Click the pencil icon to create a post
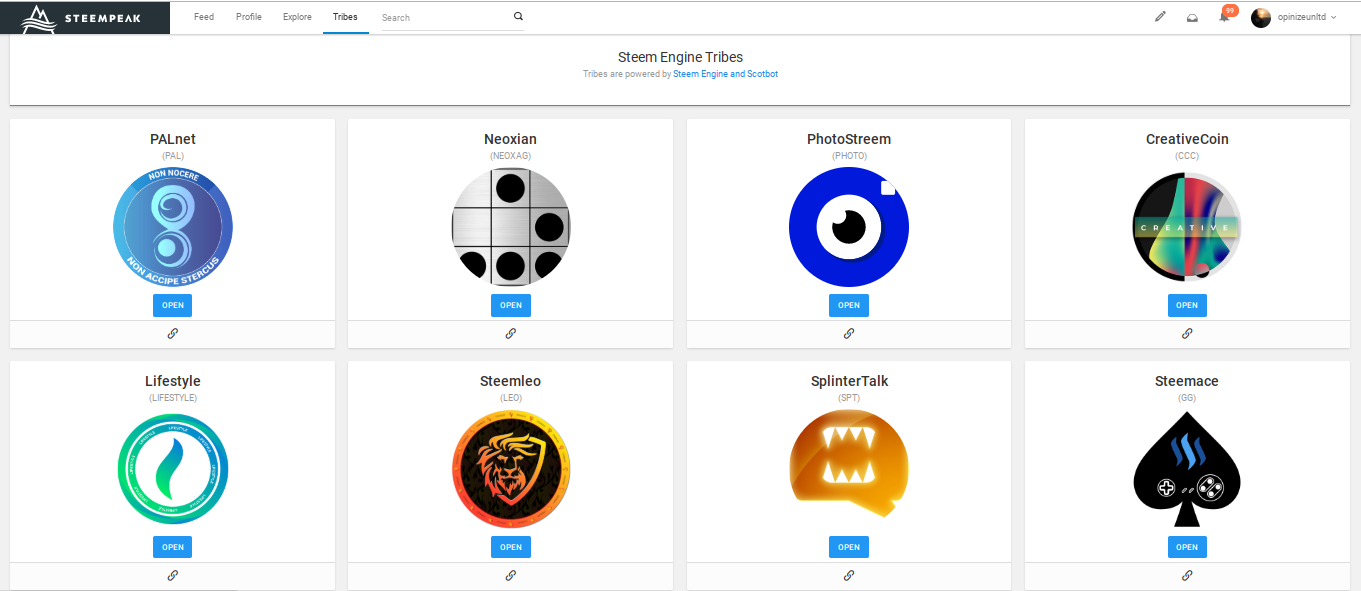Image resolution: width=1361 pixels, height=591 pixels. 1159,17
